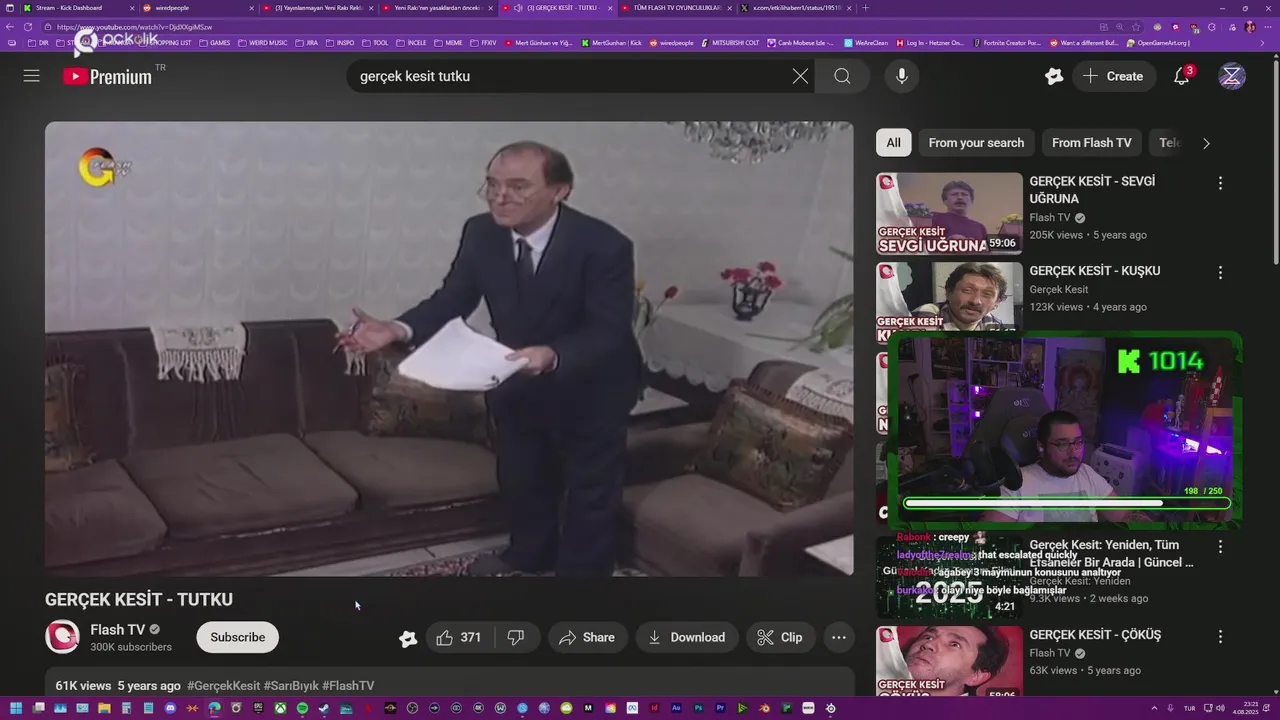Click the video player to pause

(x=449, y=349)
